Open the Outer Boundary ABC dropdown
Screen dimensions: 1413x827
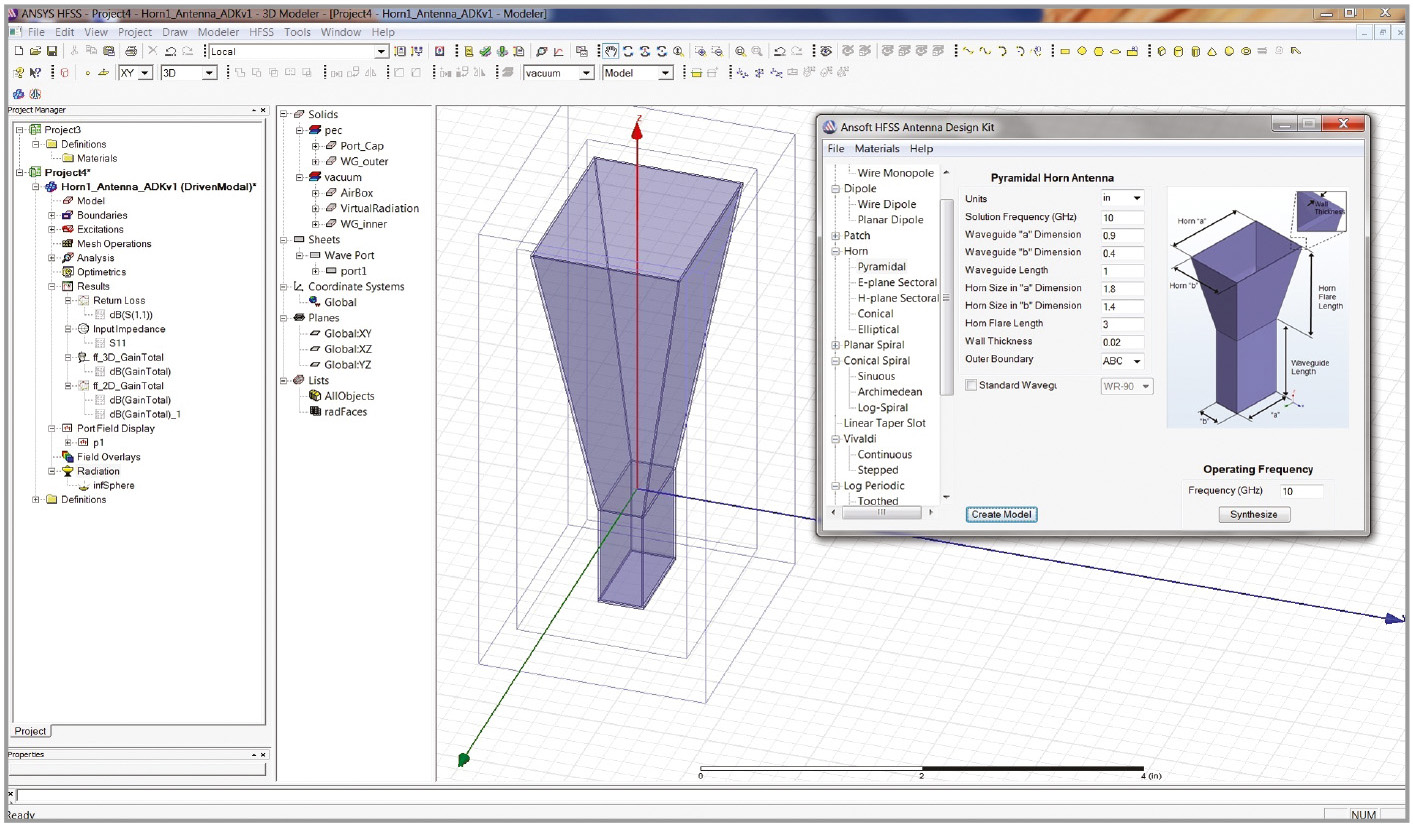point(1136,361)
